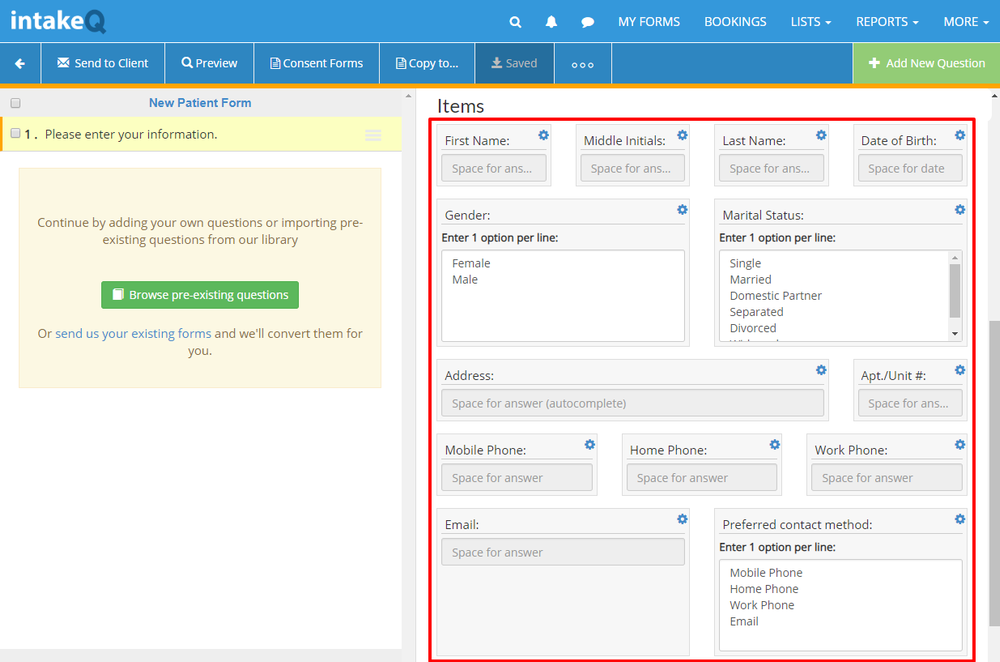Follow the 'send us your existing forms' link

pyautogui.click(x=133, y=334)
